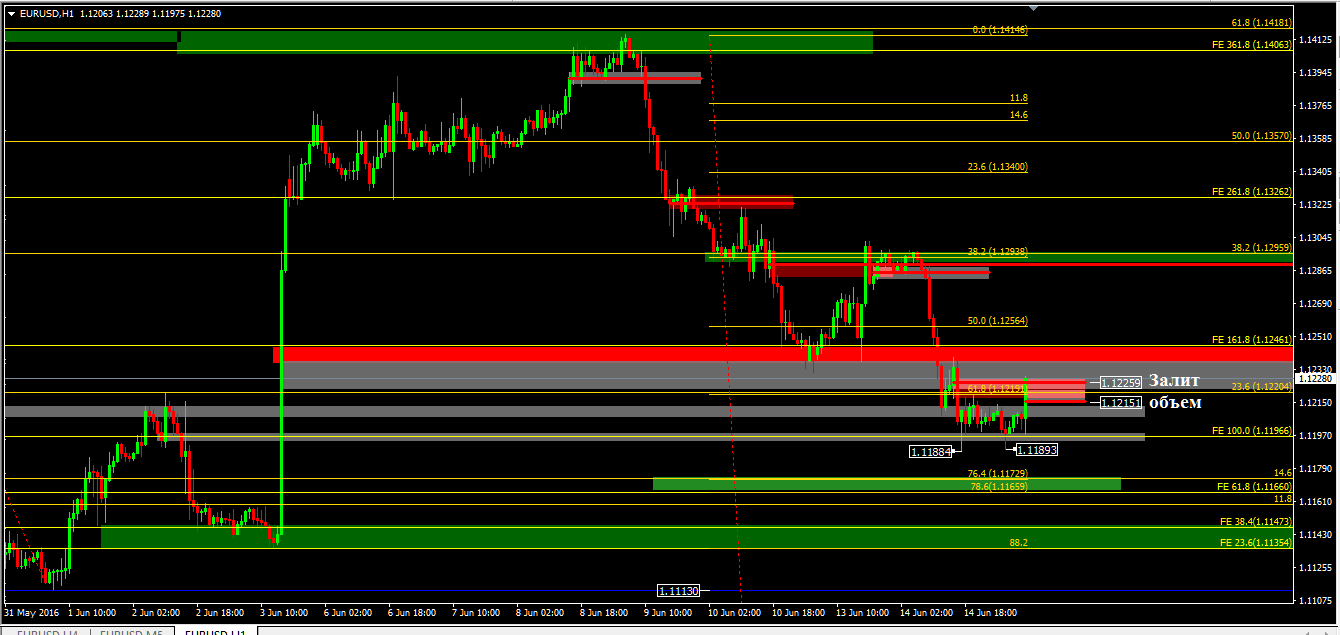
Task: Click the small arrow icon before EURUSD,H1 title
Action: (11, 14)
